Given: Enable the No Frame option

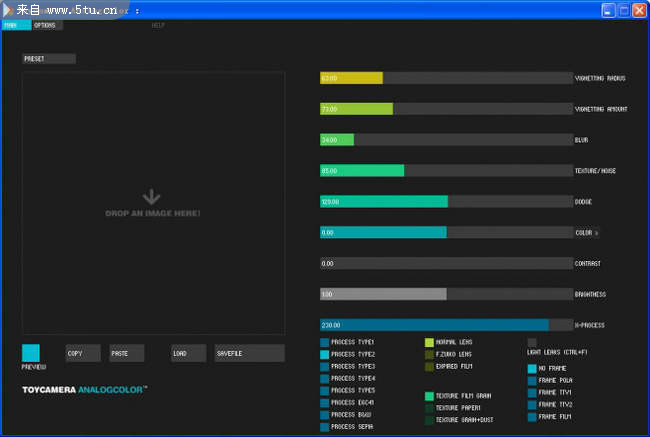Looking at the screenshot, I should [532, 369].
